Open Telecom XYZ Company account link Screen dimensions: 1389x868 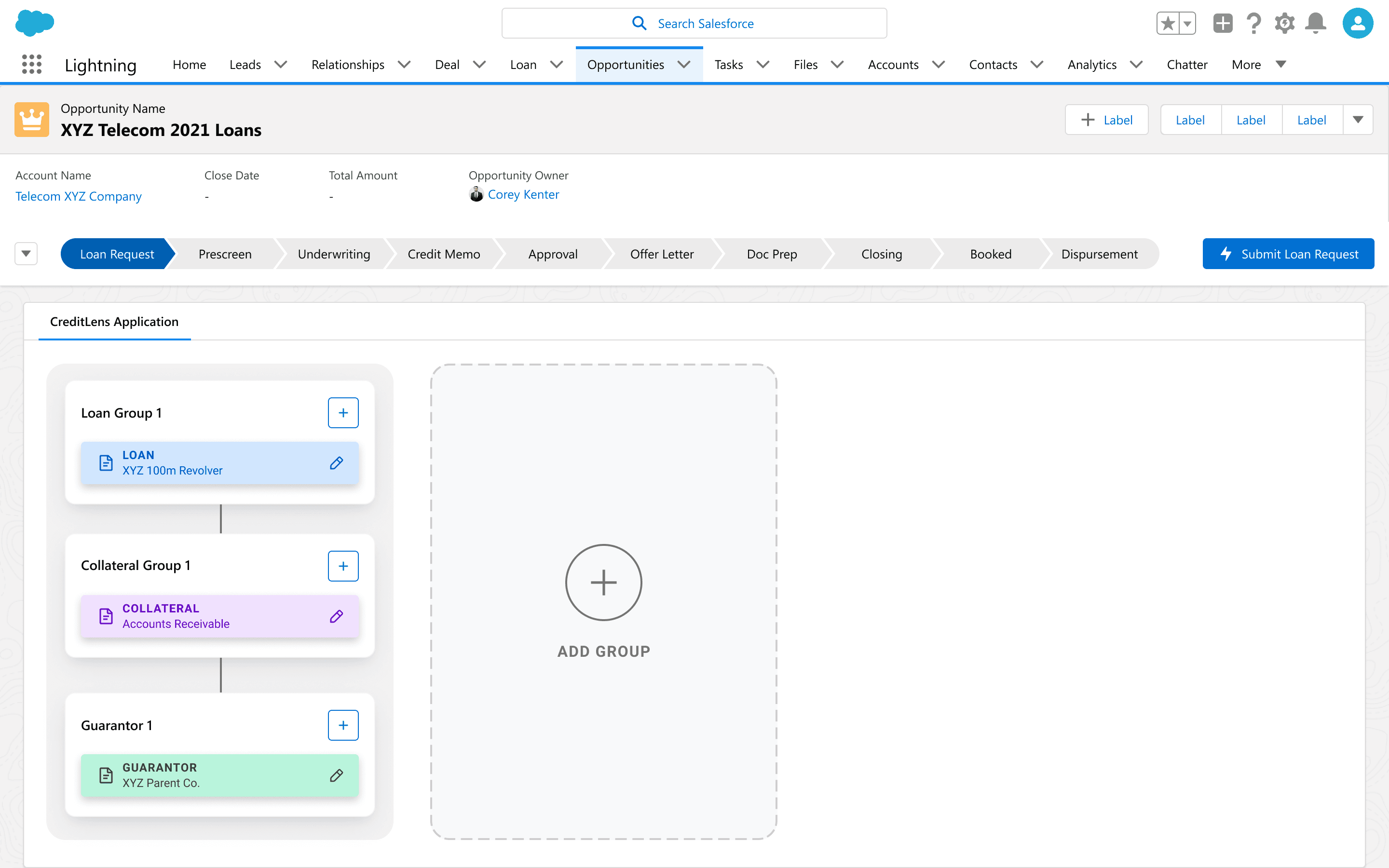coord(79,196)
